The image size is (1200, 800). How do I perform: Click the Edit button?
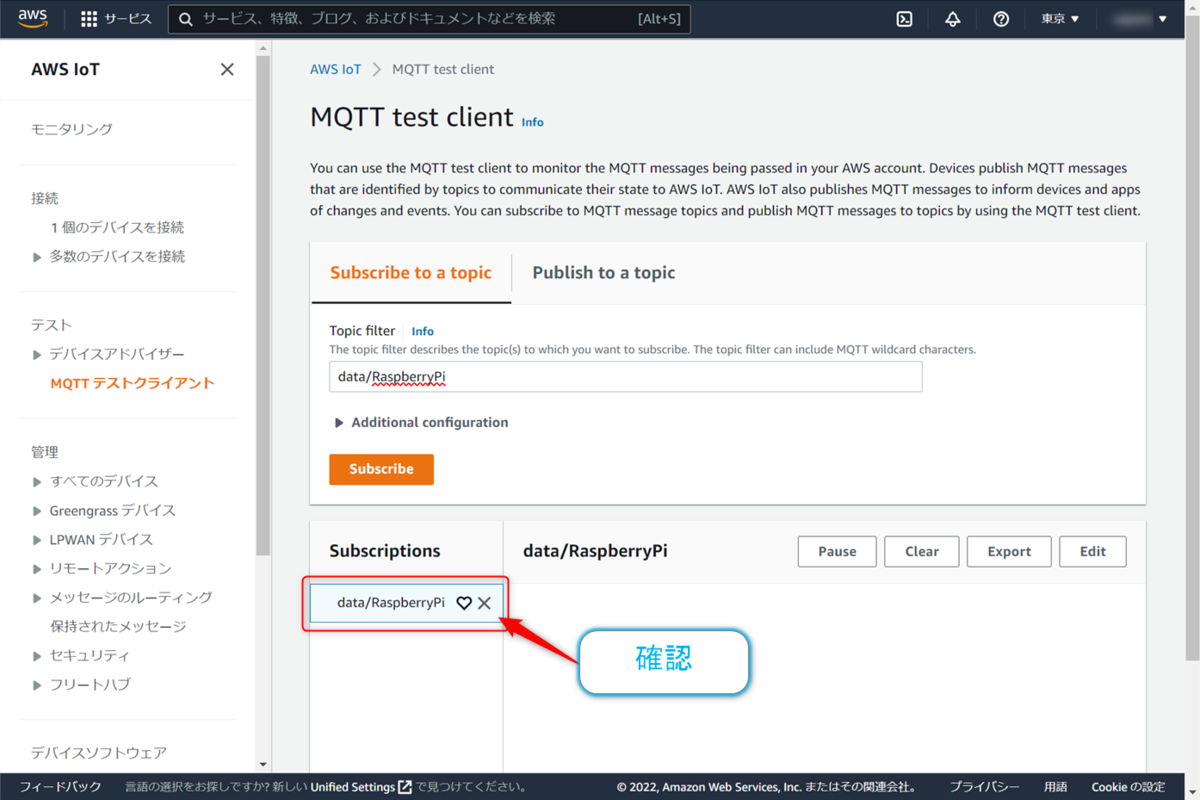coord(1093,551)
